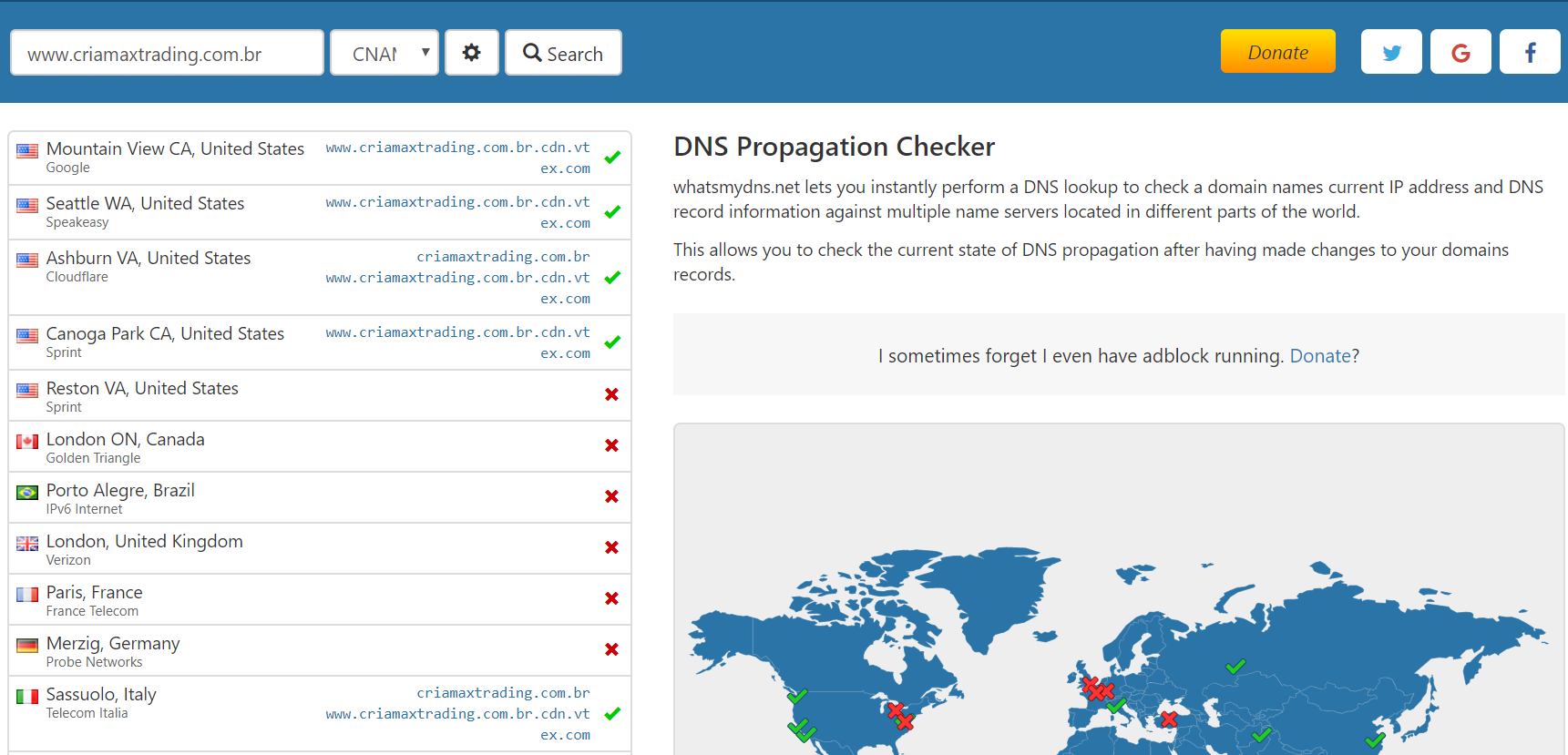The image size is (1568, 755).
Task: Click the domain name input field
Action: [x=167, y=53]
